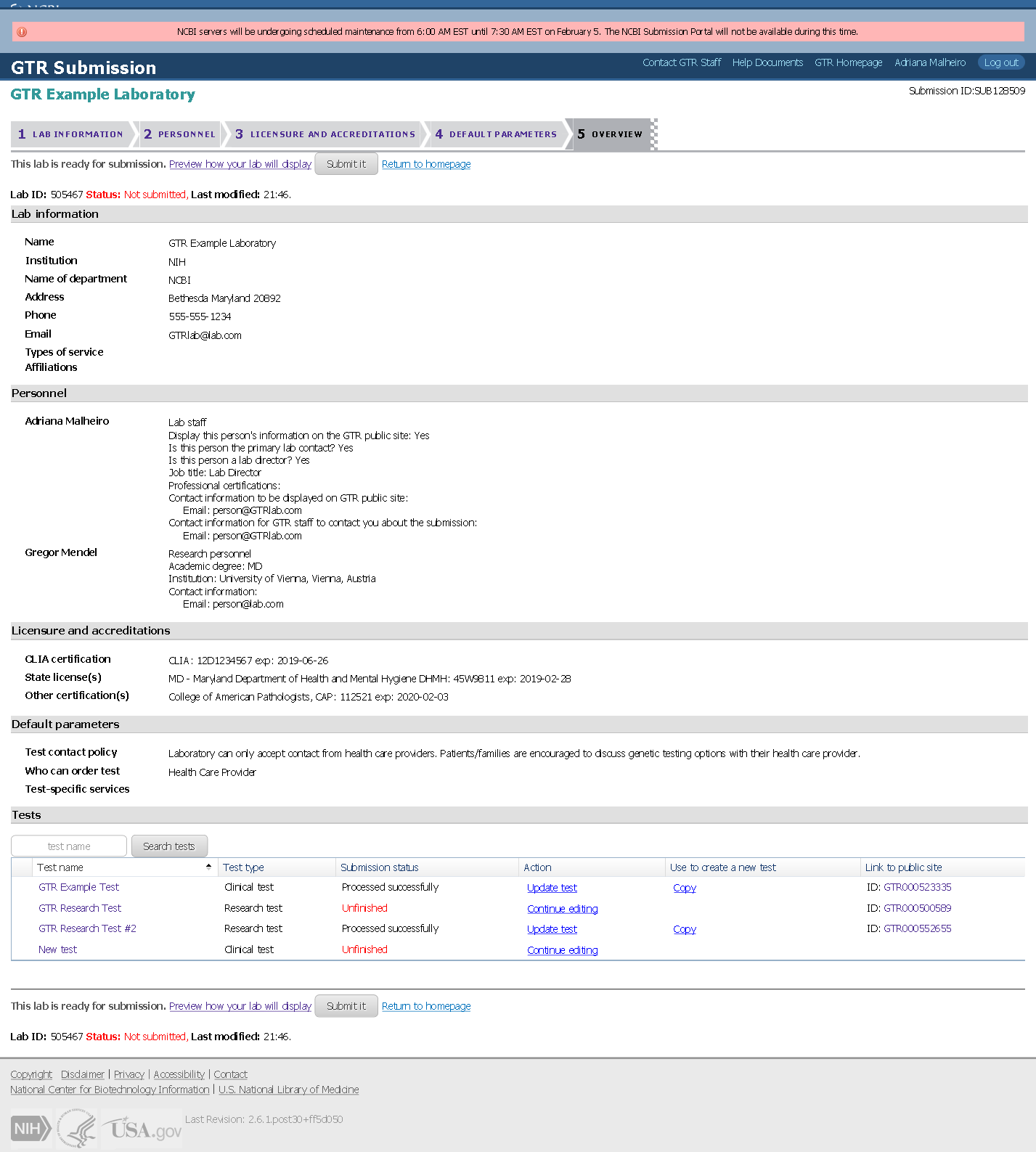Open the New test link
Viewport: 1036px width, 1152px height.
click(57, 949)
